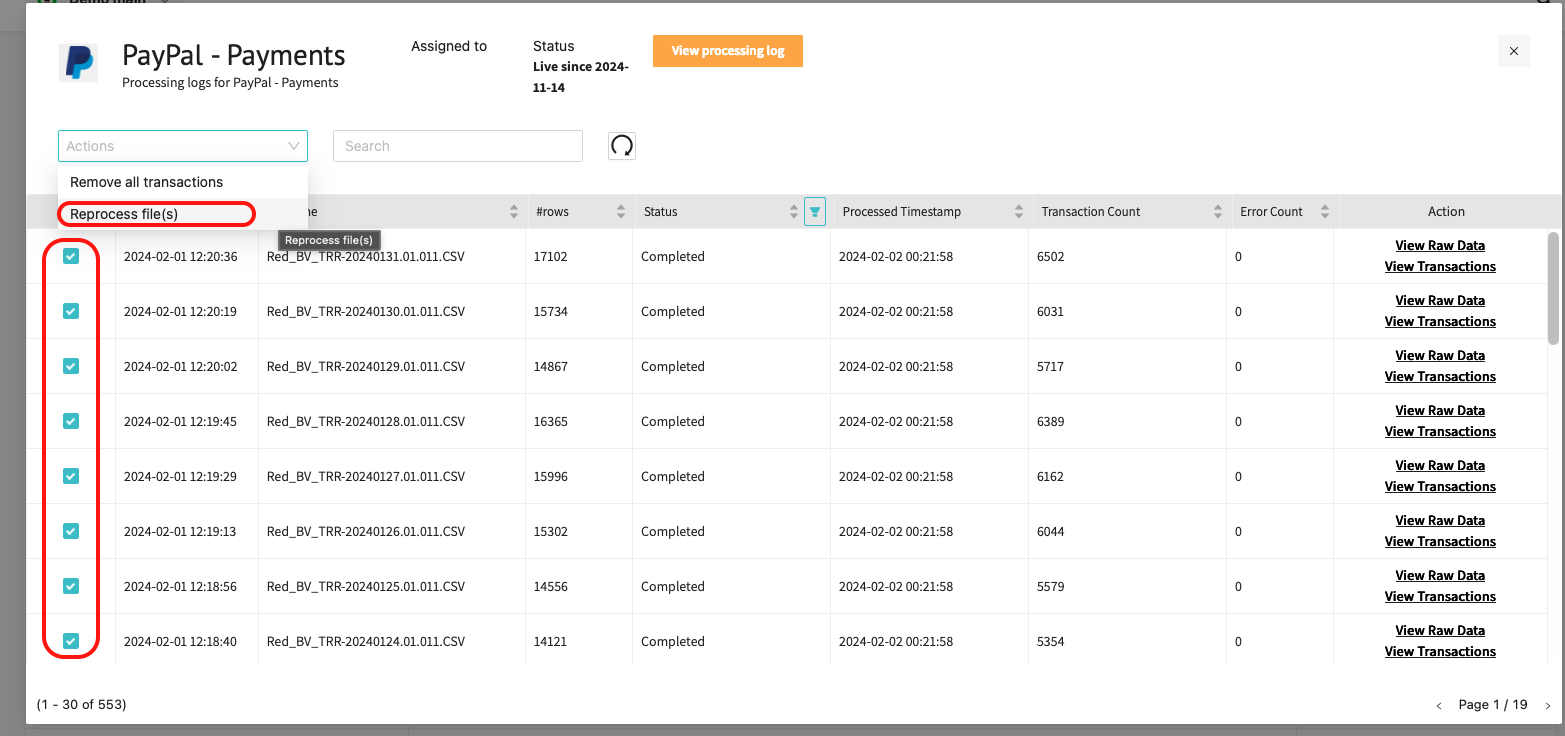1565x736 pixels.
Task: Uncheck the Red_BV_TRR-20240131 file checkbox
Action: coord(71,257)
